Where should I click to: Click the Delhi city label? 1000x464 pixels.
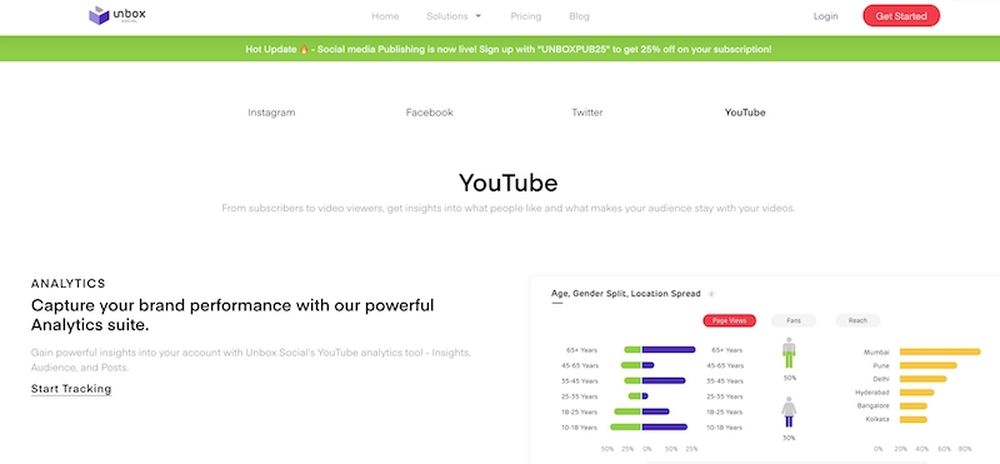tap(881, 379)
